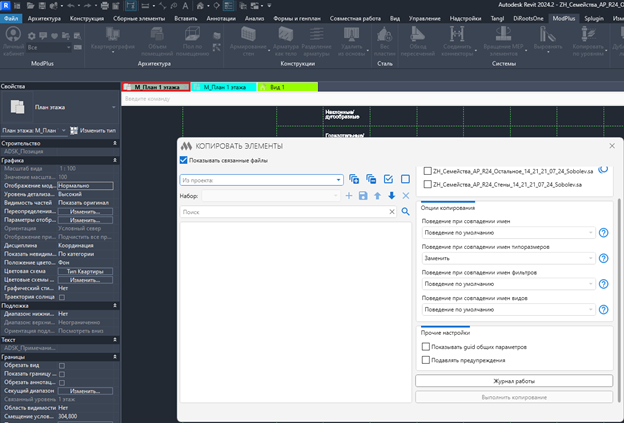
Task: Open Личный кабинет in ModPlus panel
Action: [14, 42]
